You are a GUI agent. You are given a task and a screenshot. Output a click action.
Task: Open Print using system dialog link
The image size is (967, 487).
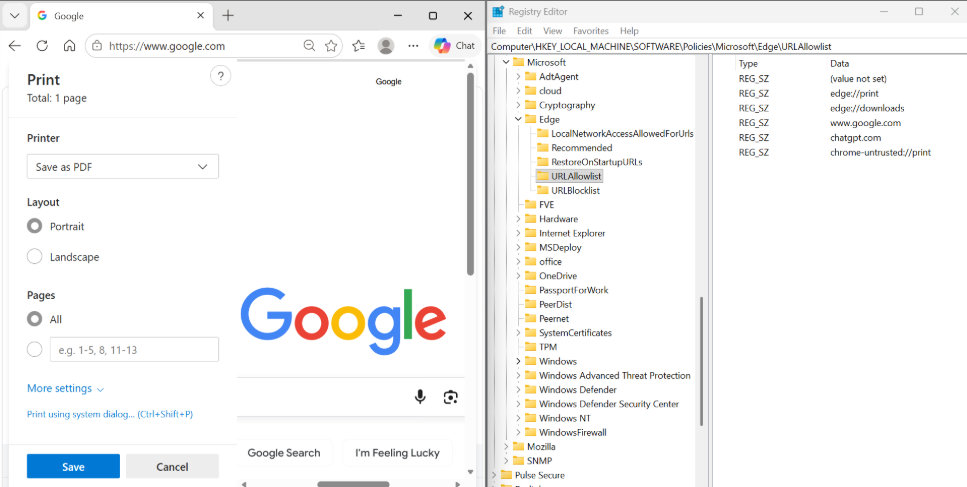pyautogui.click(x=110, y=414)
